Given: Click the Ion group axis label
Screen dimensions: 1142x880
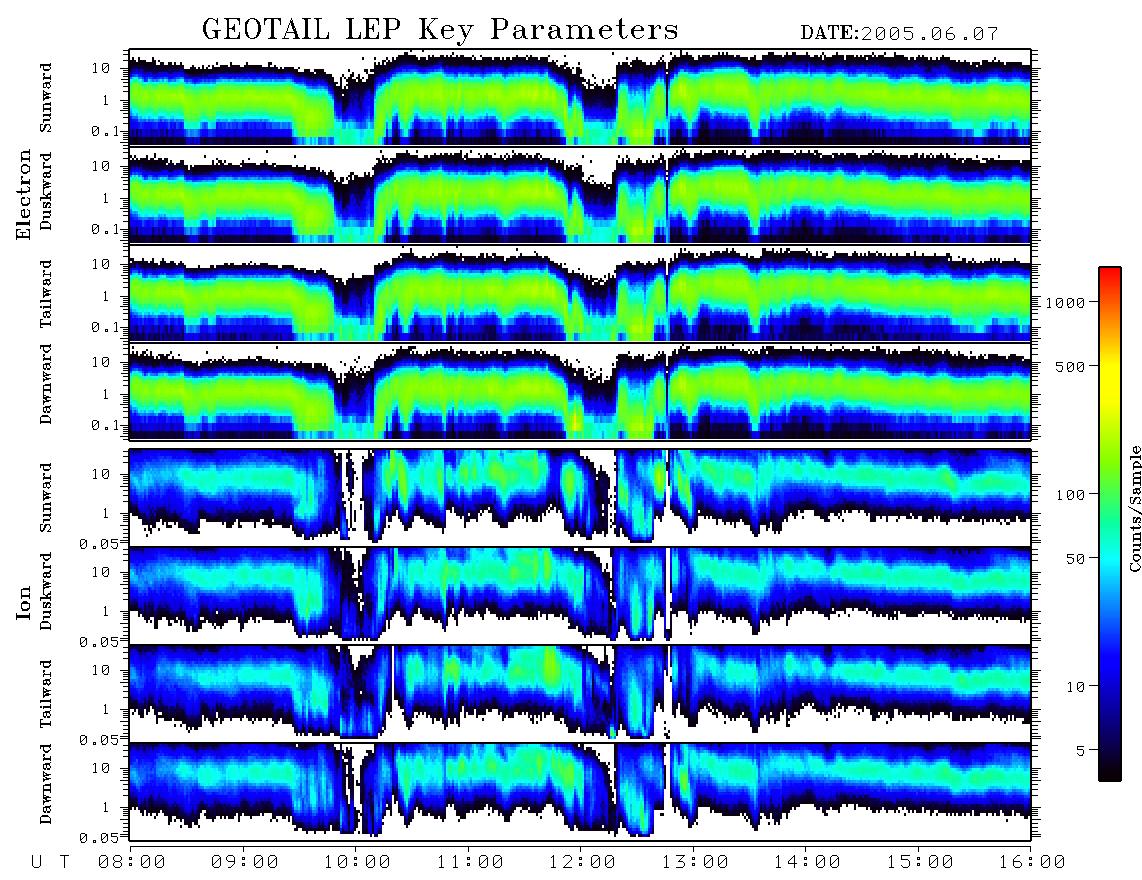Looking at the screenshot, I should tap(23, 602).
